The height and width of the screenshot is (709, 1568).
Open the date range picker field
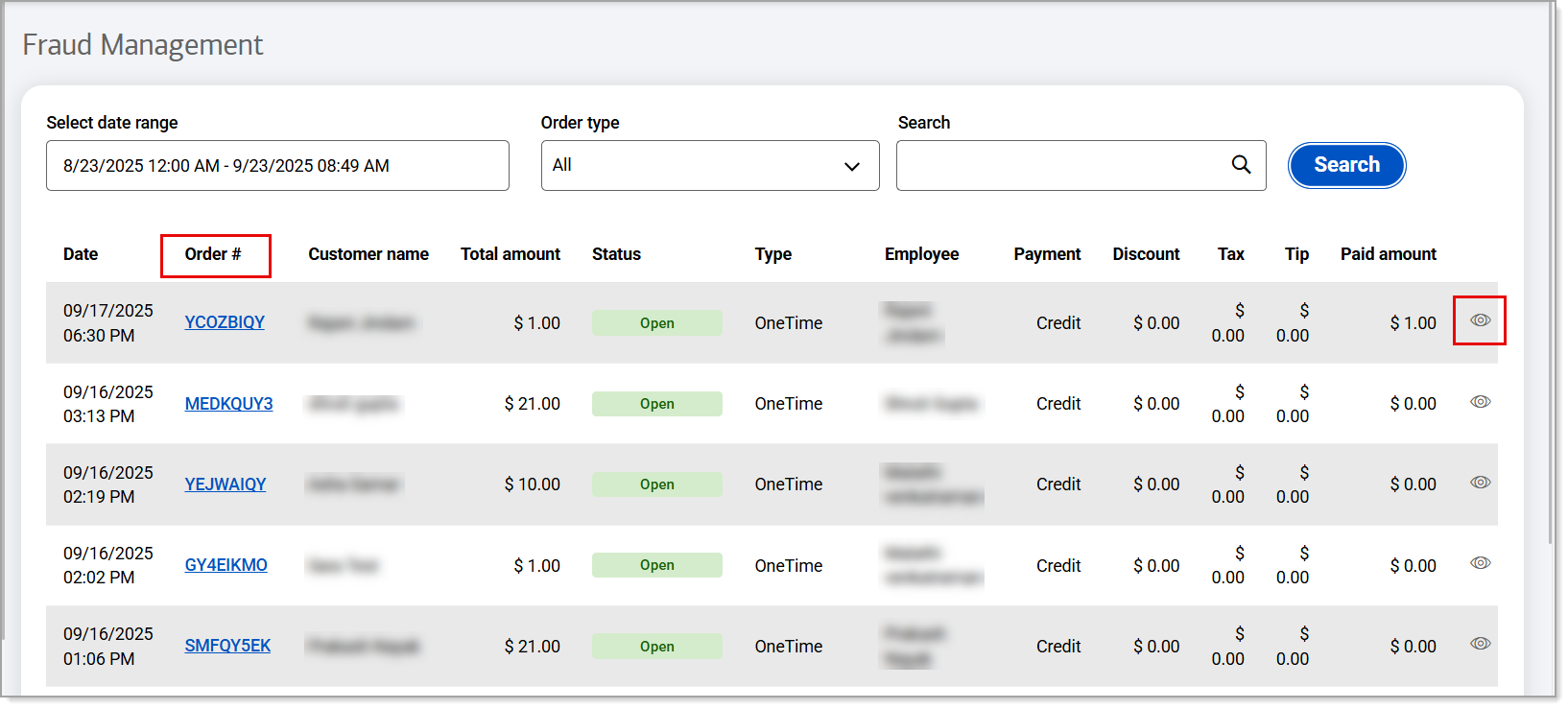pos(277,166)
